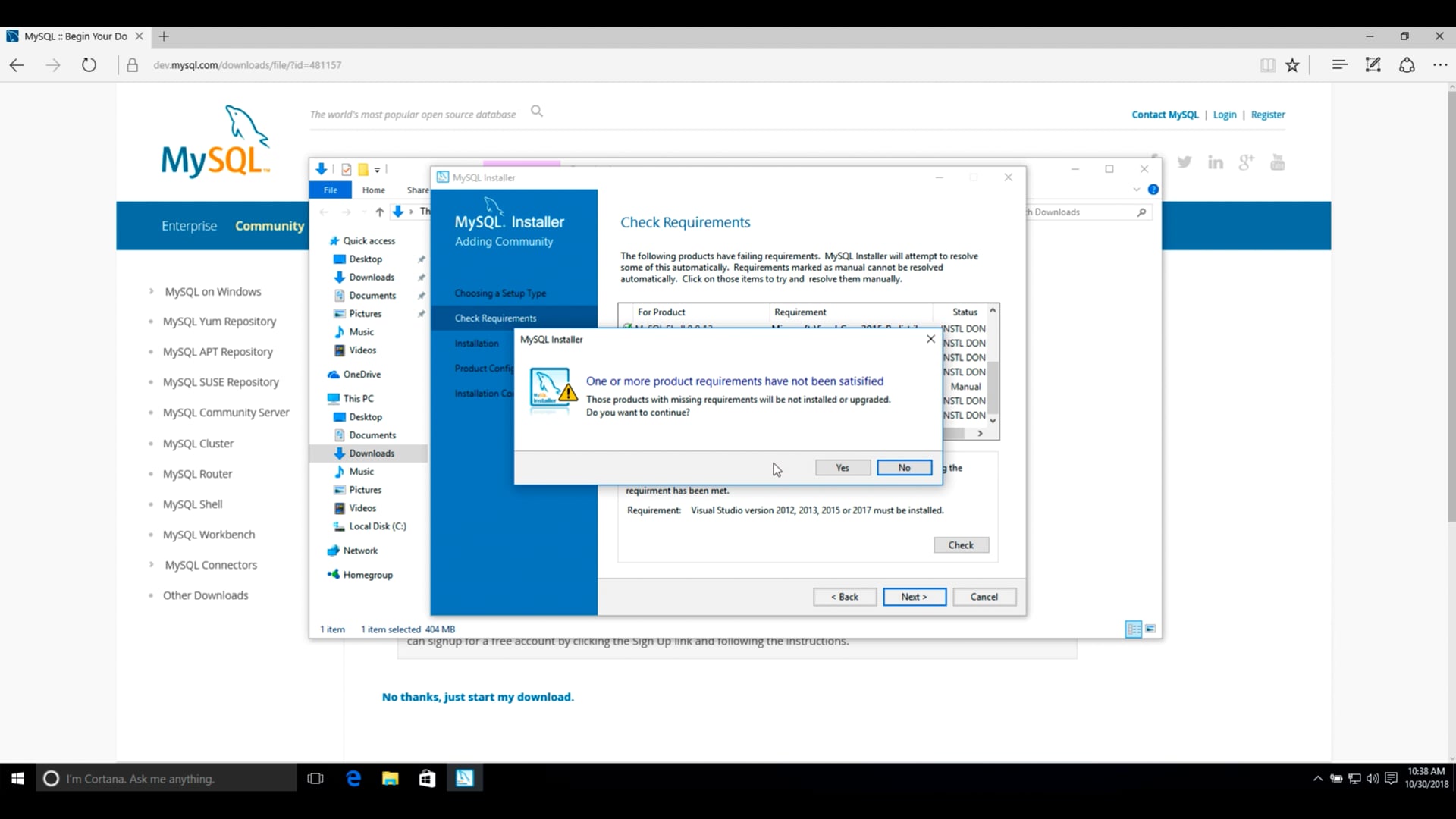Open File Explorer from the taskbar
The height and width of the screenshot is (819, 1456).
(391, 779)
